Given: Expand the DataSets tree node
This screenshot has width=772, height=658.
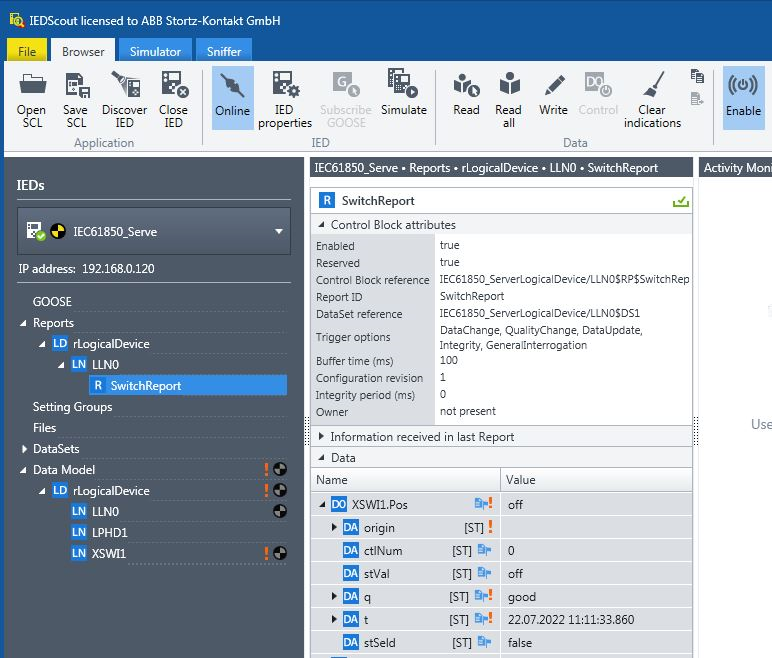Looking at the screenshot, I should click(x=24, y=449).
